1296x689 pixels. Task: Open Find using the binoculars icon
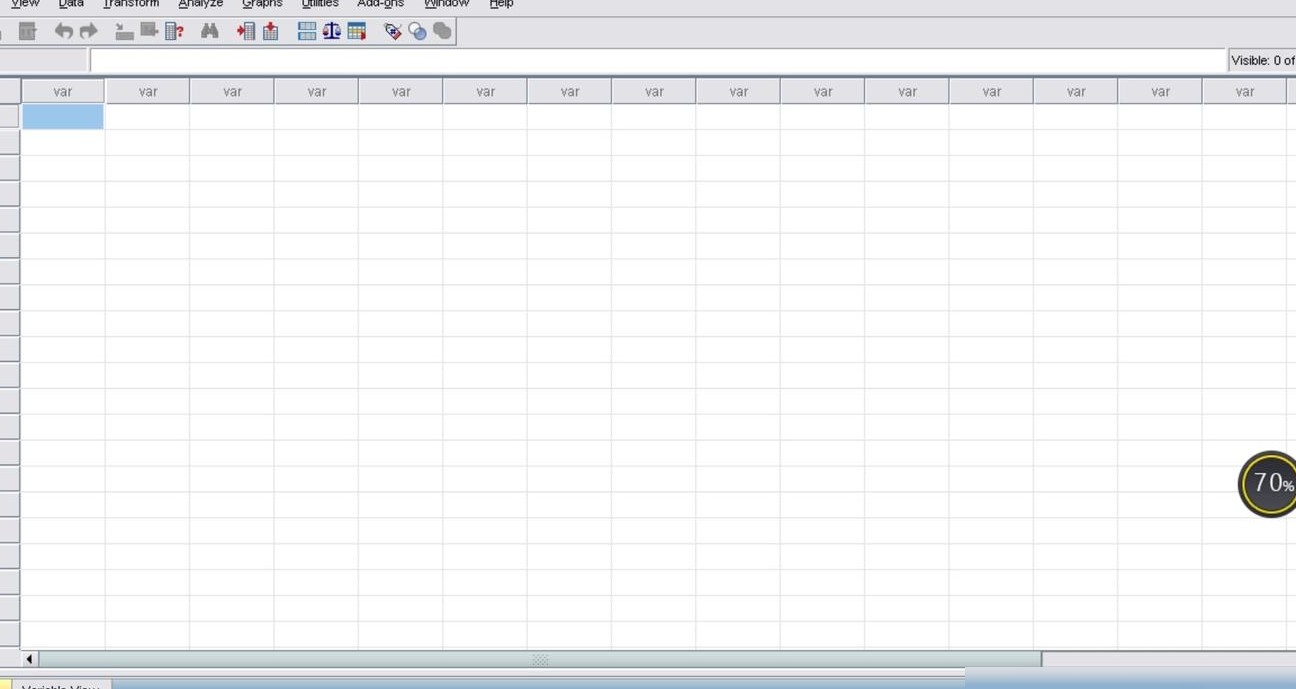[x=209, y=31]
